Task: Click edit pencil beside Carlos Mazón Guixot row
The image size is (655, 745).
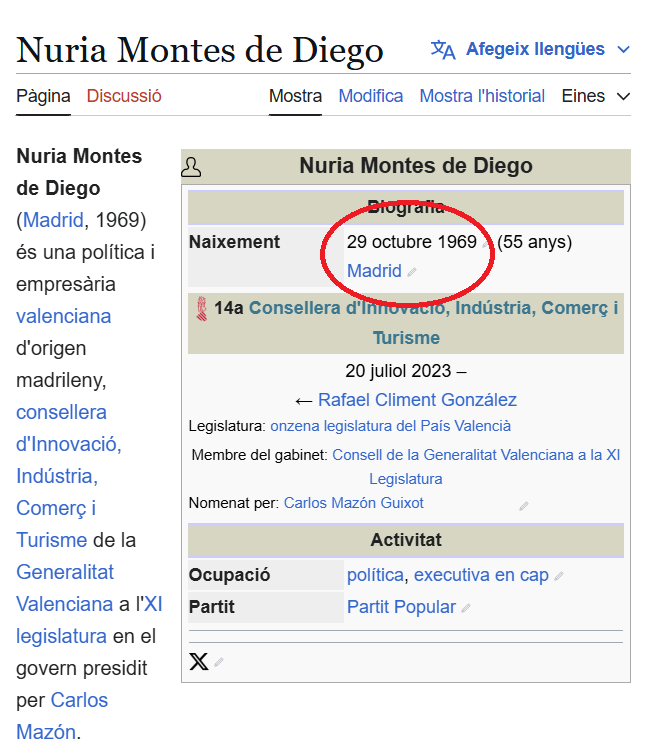Action: click(523, 506)
